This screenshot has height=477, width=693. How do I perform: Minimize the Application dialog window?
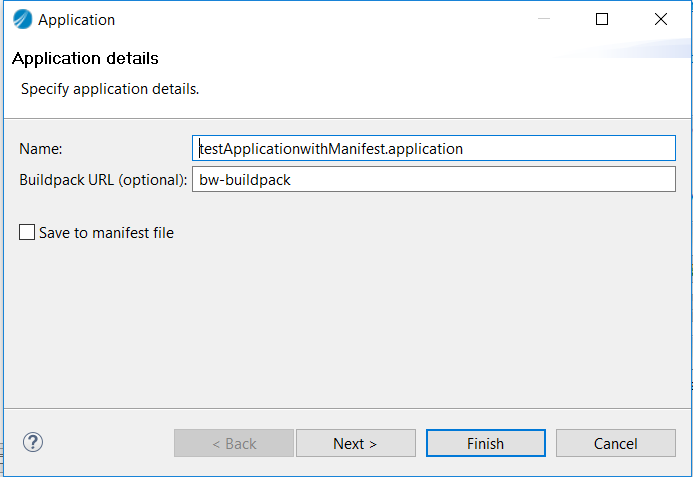click(544, 19)
